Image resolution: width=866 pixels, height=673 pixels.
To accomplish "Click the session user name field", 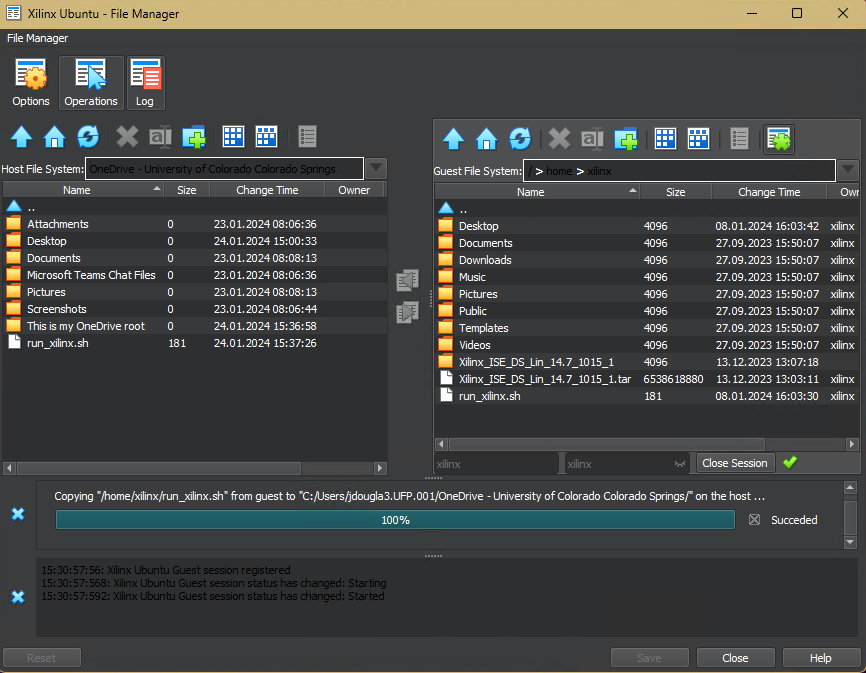I will (x=496, y=464).
